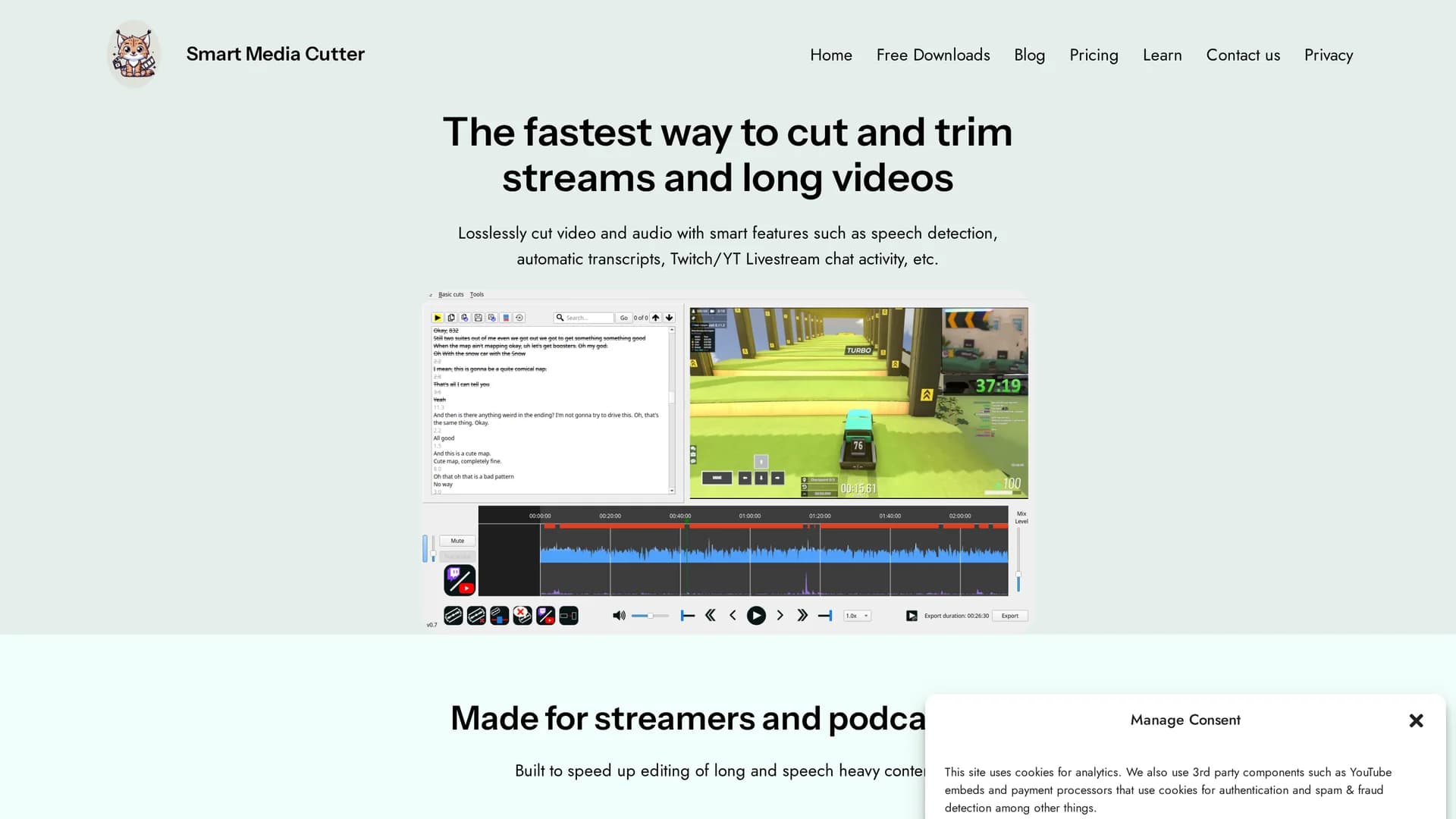Open the Learn menu item
This screenshot has height=819, width=1456.
1162,55
